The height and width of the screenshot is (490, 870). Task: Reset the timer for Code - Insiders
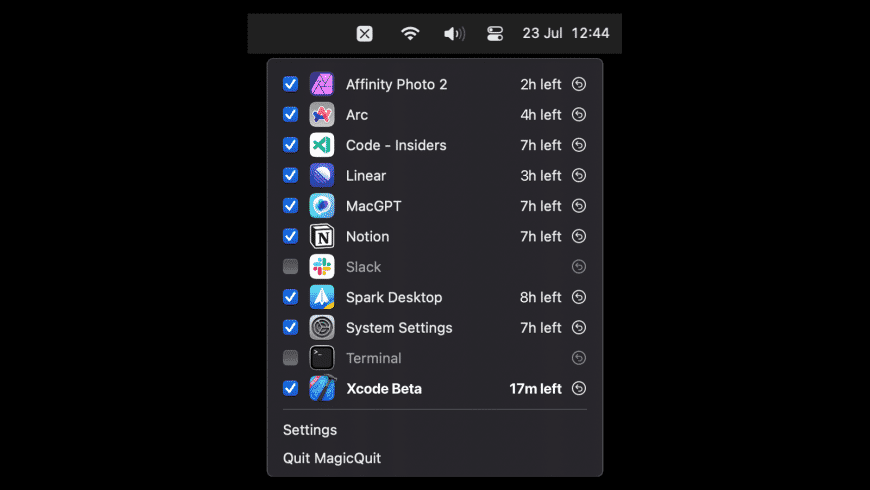pyautogui.click(x=579, y=145)
